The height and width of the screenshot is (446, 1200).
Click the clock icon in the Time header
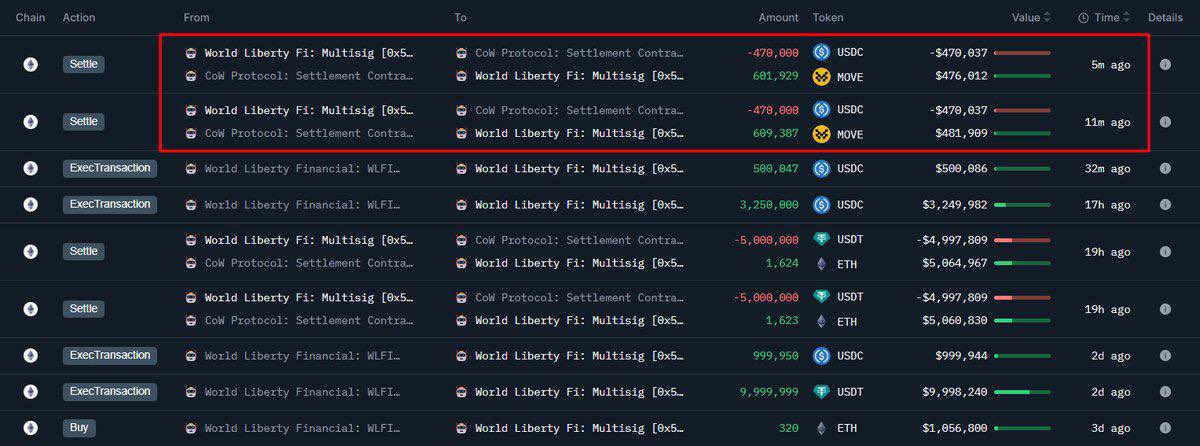(x=1084, y=17)
